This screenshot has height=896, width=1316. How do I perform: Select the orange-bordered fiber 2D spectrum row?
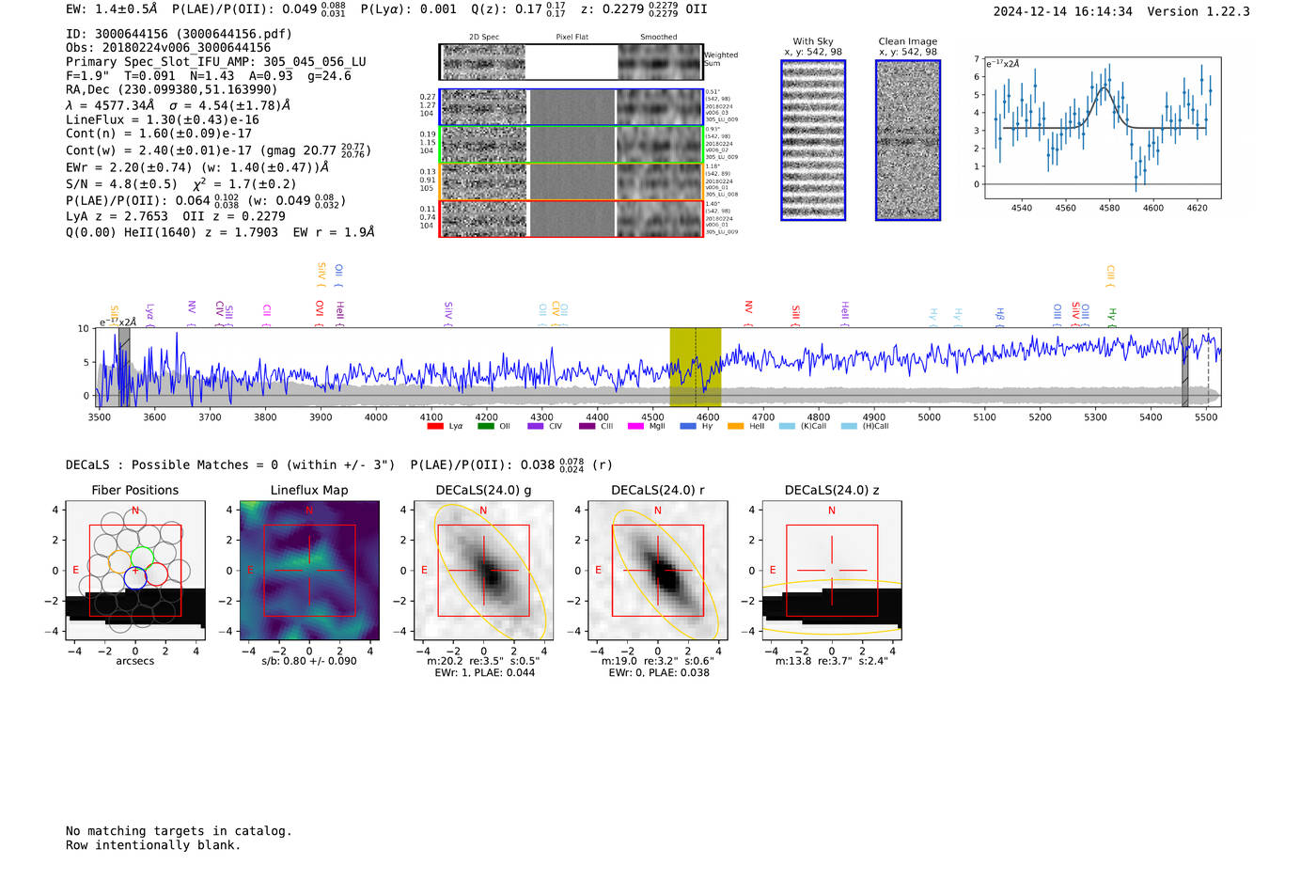point(571,181)
